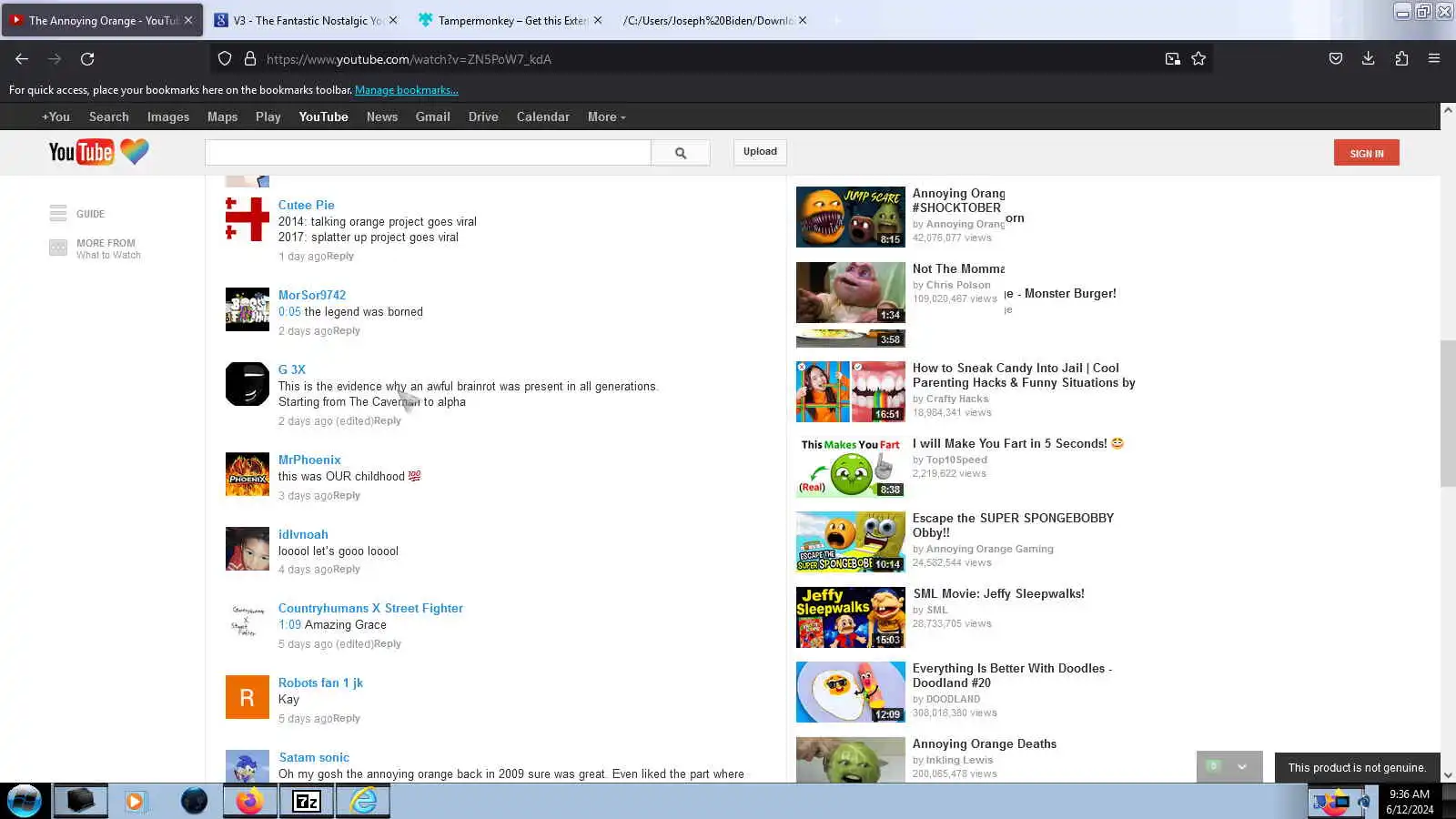Image resolution: width=1456 pixels, height=819 pixels.
Task: Open picture-in-picture icon in address bar
Action: coord(1172,59)
